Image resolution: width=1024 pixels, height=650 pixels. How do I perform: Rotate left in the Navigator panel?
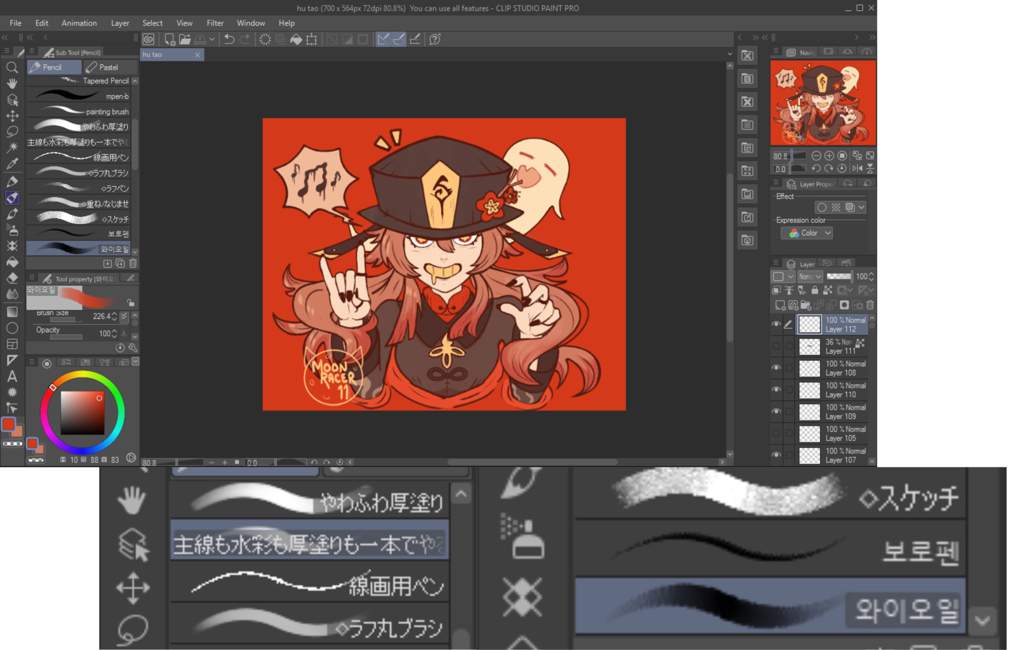coord(816,169)
